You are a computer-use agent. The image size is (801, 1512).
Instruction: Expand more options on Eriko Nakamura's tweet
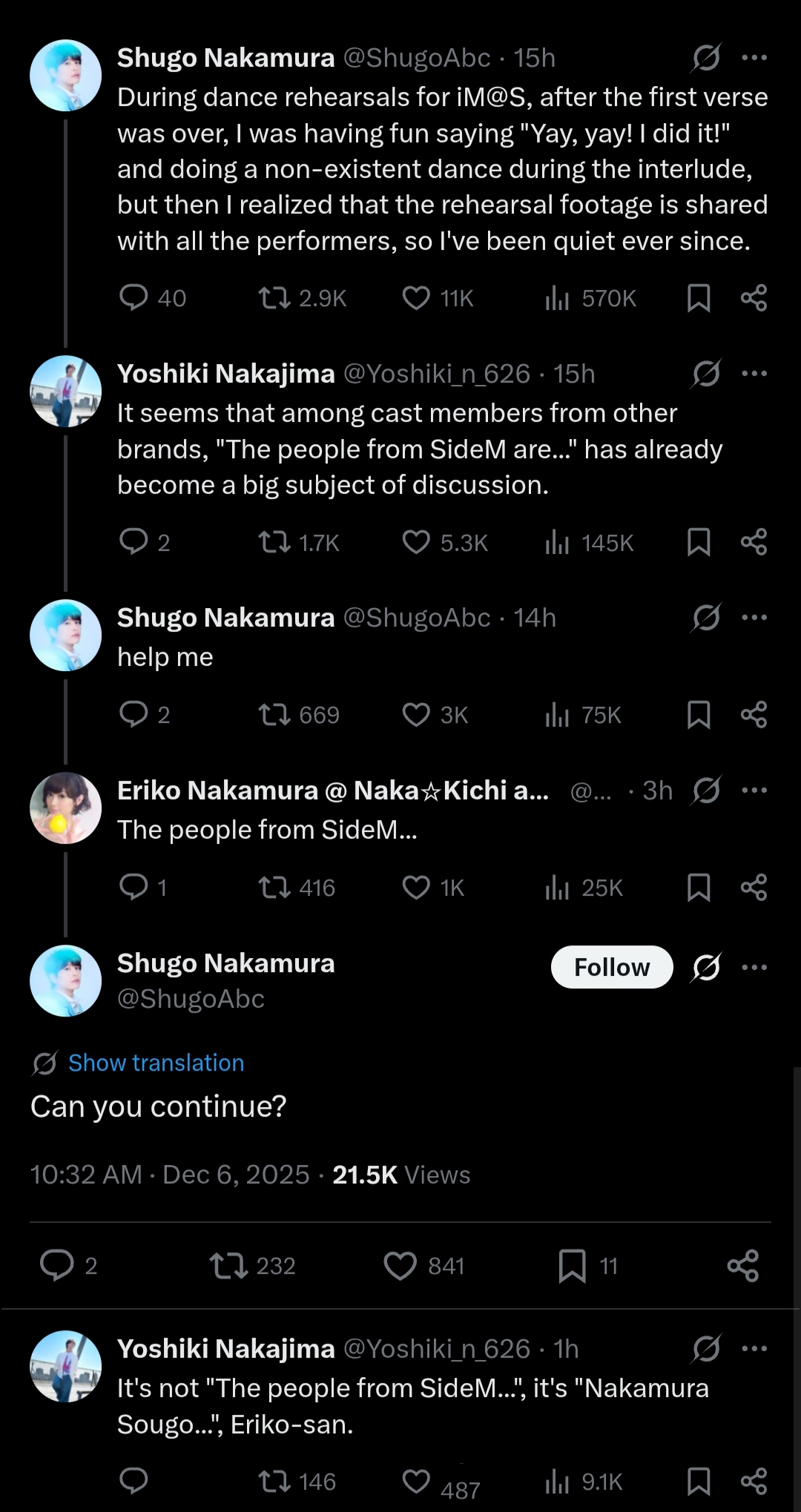[x=754, y=790]
